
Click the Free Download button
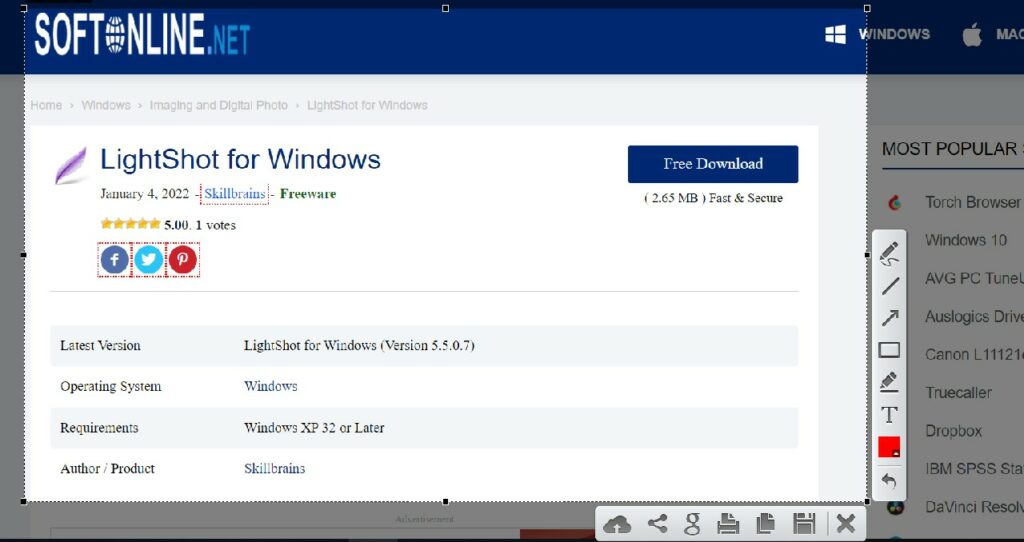click(x=712, y=164)
